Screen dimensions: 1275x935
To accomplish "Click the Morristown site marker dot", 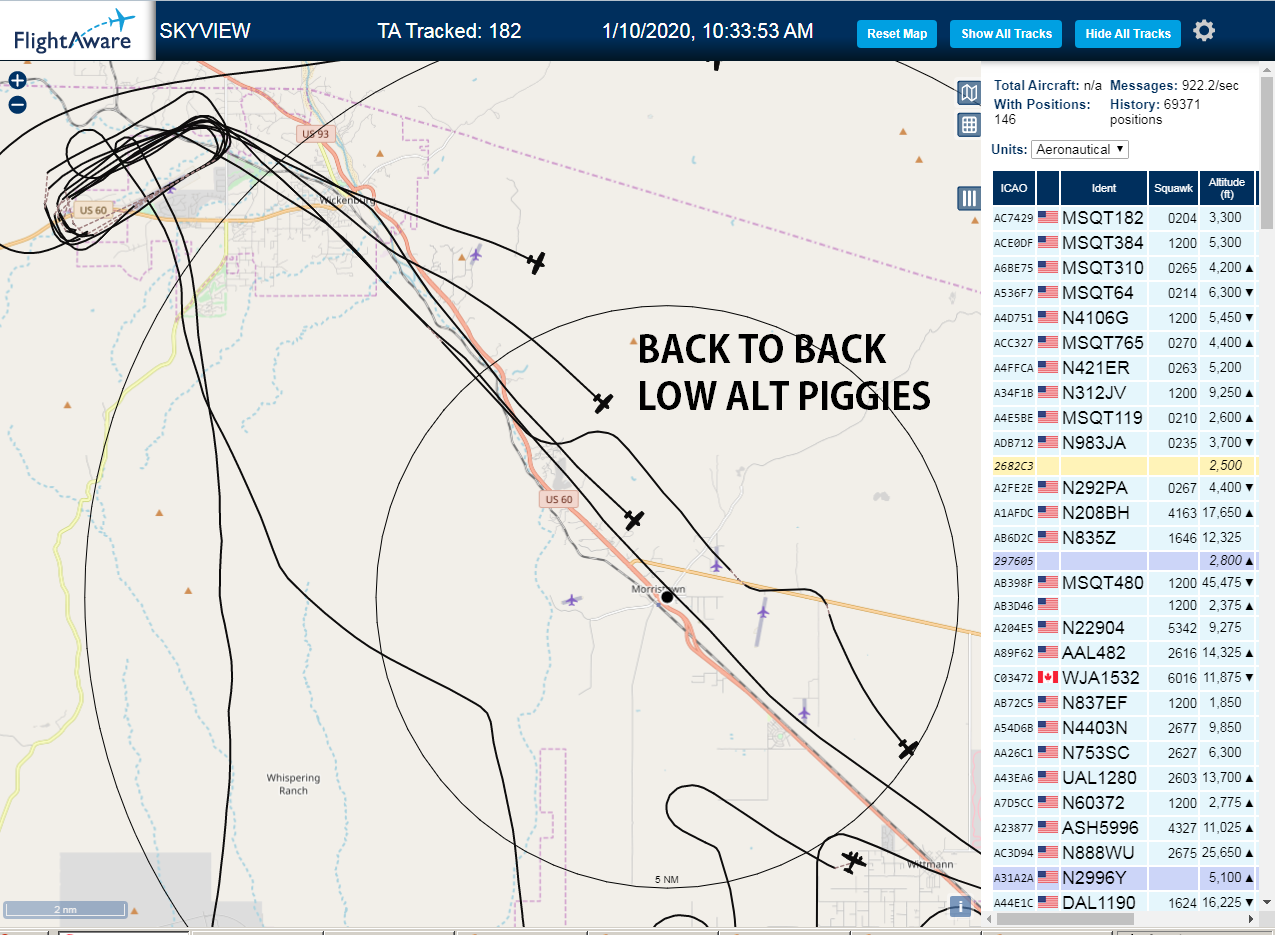I will 668,597.
